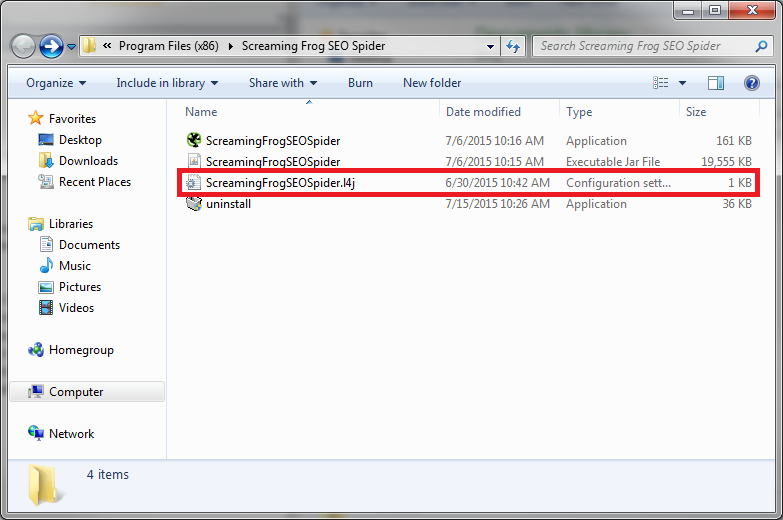Expand arrow between Program Files and Screaming Frog
Image resolution: width=783 pixels, height=520 pixels.
[230, 46]
